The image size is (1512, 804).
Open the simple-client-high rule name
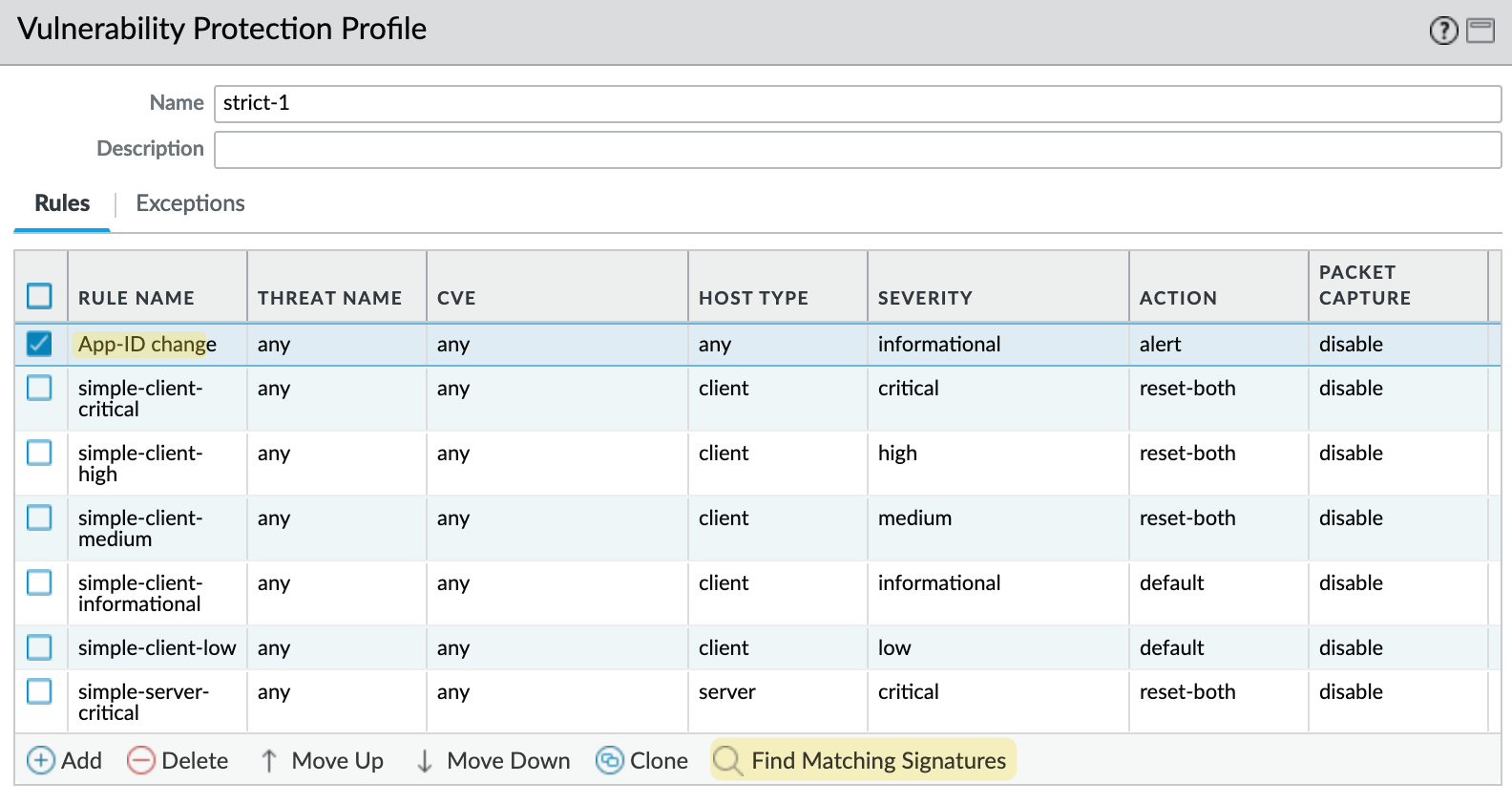[x=140, y=463]
